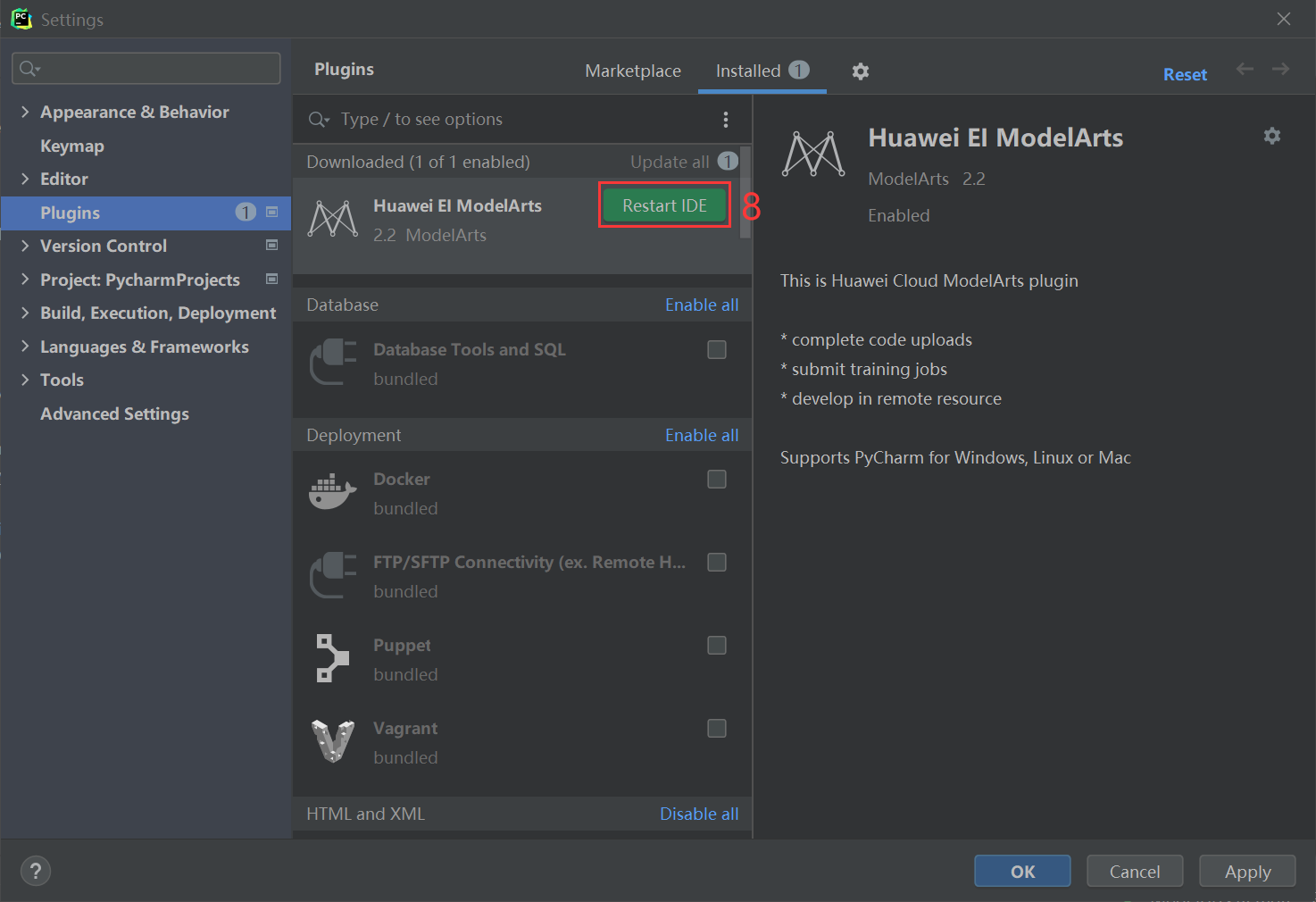Open Advanced Settings page

[x=114, y=413]
